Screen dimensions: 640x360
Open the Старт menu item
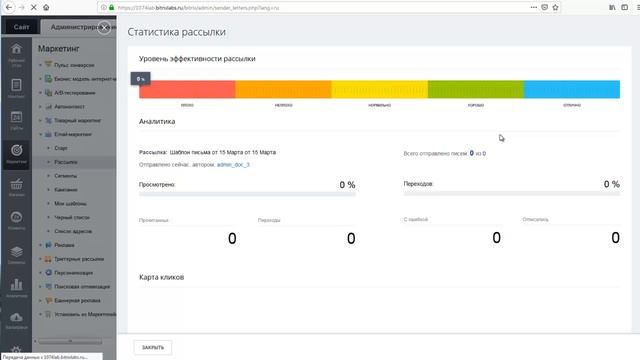click(61, 148)
